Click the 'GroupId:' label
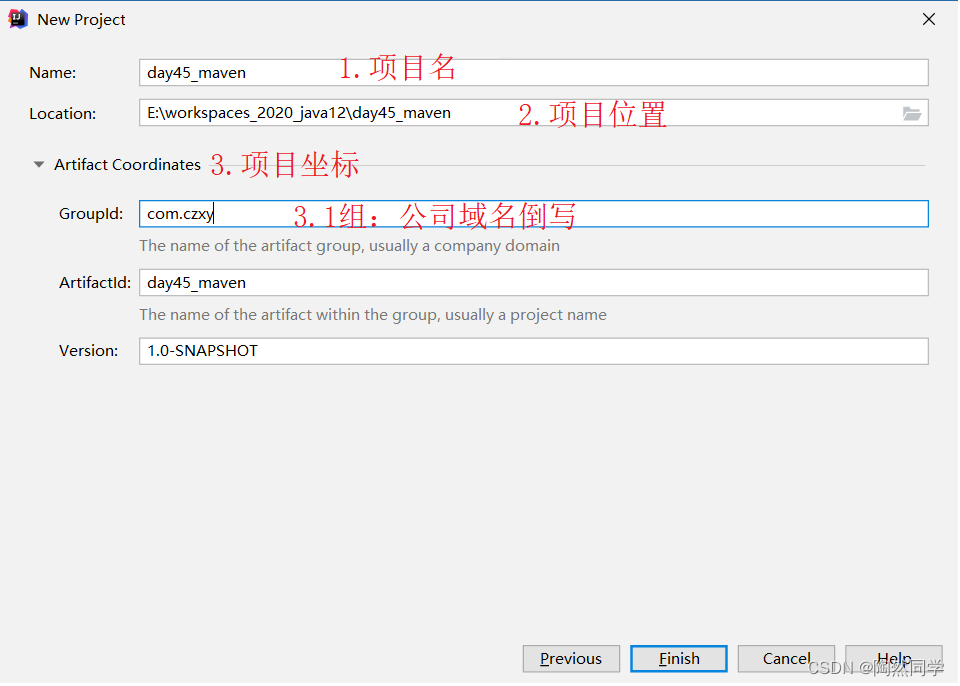The height and width of the screenshot is (686, 960). pos(91,214)
